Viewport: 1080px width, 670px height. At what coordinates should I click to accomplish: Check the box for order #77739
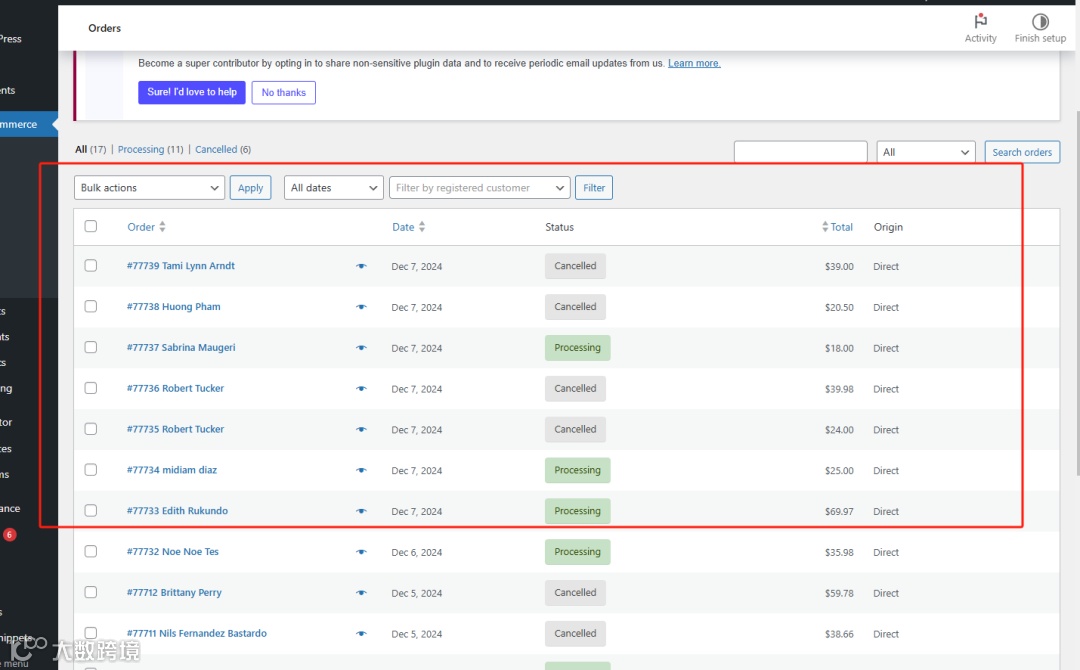(91, 265)
